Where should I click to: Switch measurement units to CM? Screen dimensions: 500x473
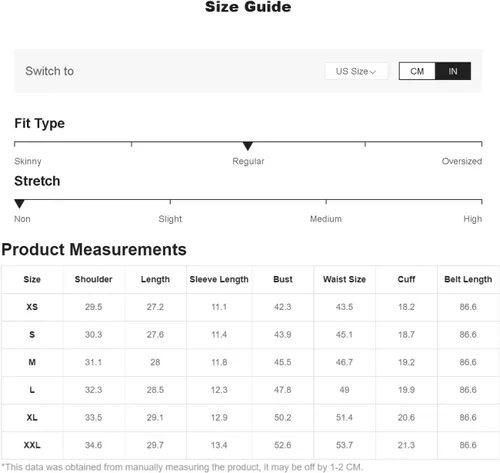pyautogui.click(x=417, y=71)
